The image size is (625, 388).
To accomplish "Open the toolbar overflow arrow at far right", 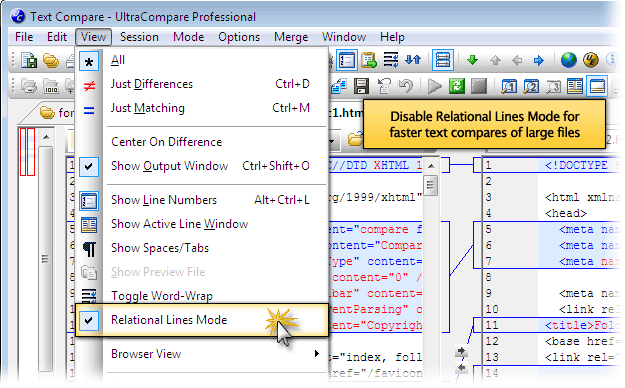I will [617, 92].
